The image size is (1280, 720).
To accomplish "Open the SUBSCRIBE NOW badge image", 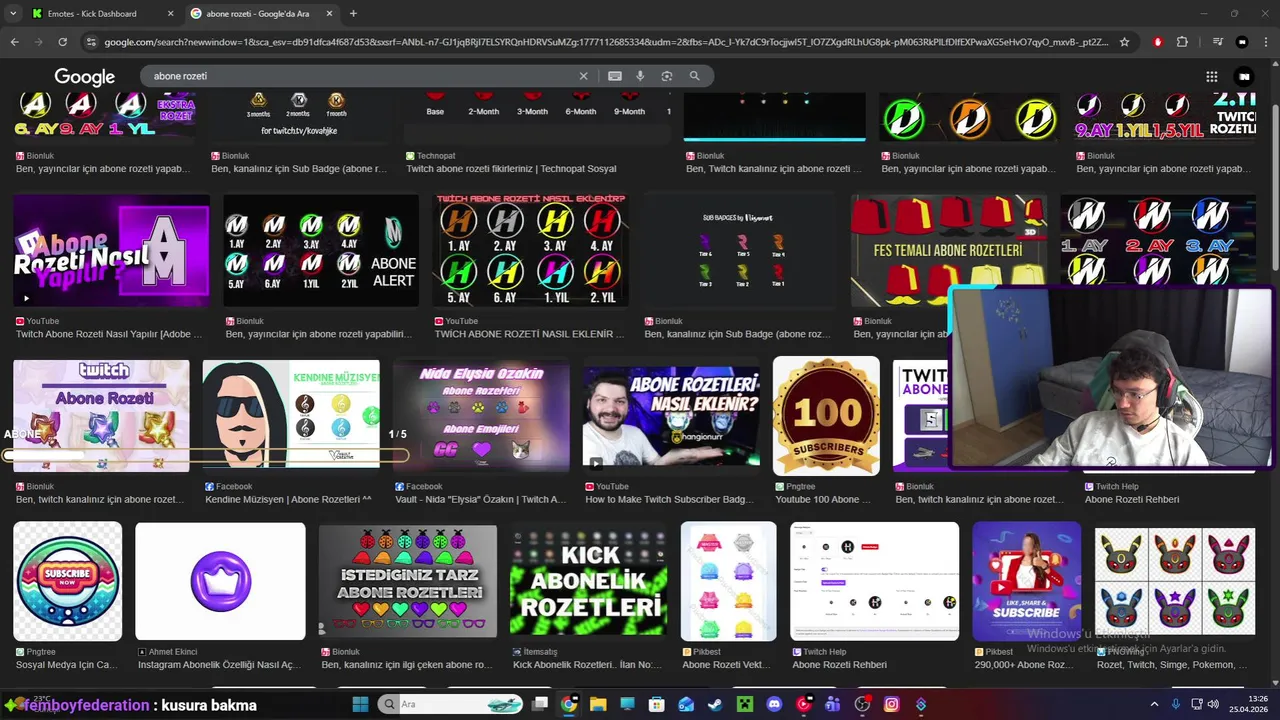I will pos(67,580).
